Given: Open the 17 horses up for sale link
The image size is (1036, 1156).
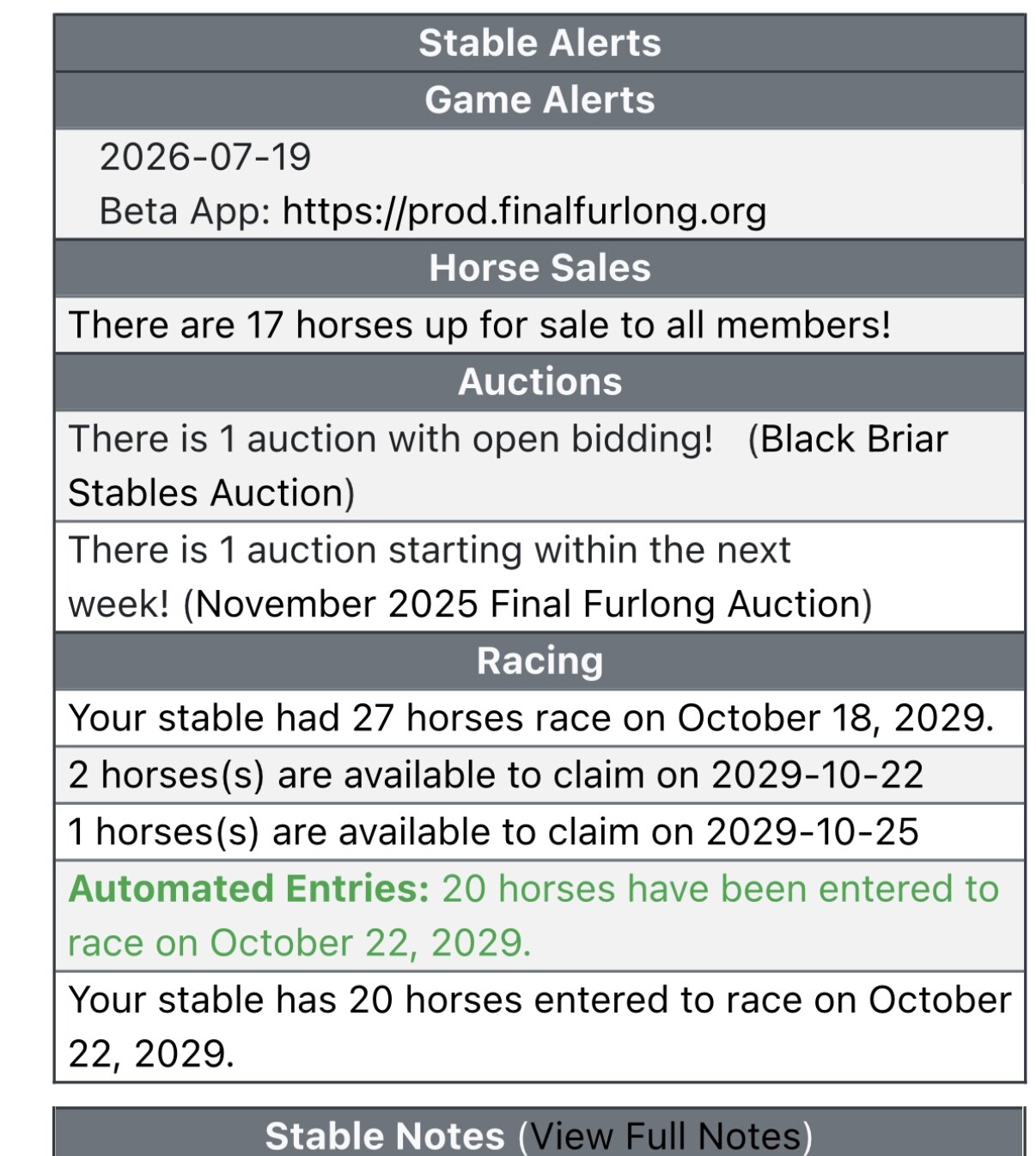Looking at the screenshot, I should pyautogui.click(x=479, y=326).
